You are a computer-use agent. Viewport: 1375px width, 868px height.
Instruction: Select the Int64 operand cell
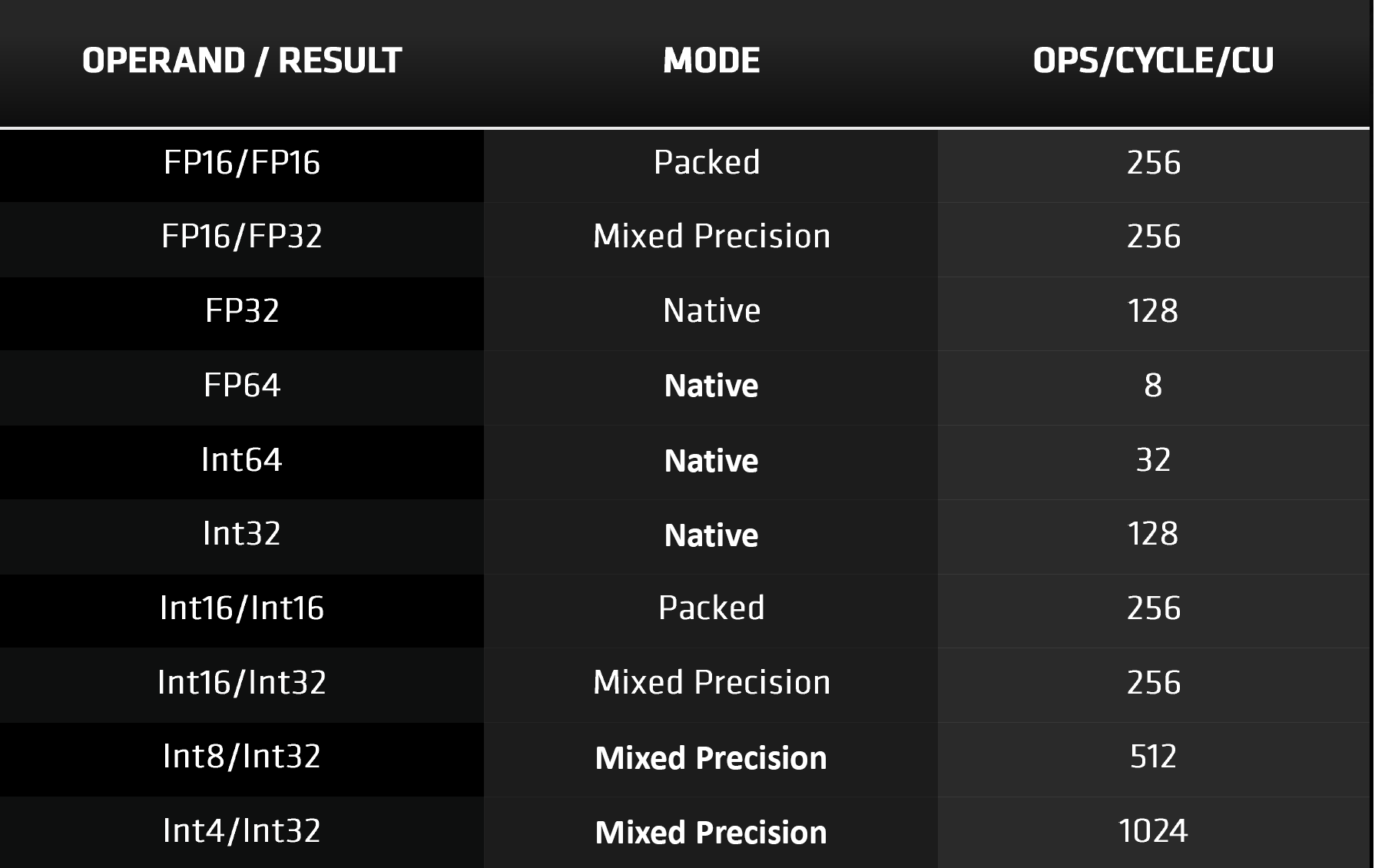[x=242, y=459]
